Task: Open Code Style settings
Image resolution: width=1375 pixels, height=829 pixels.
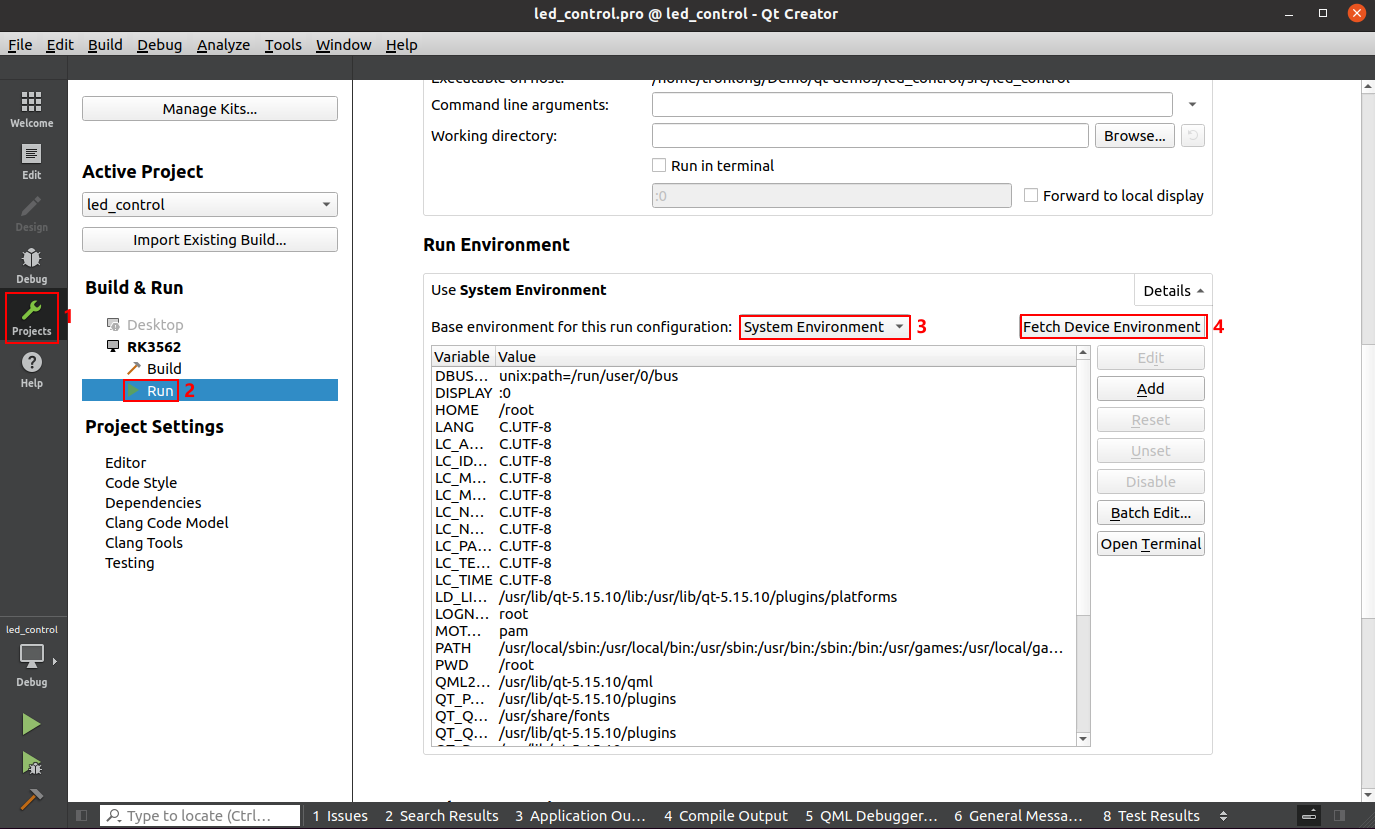Action: point(141,483)
